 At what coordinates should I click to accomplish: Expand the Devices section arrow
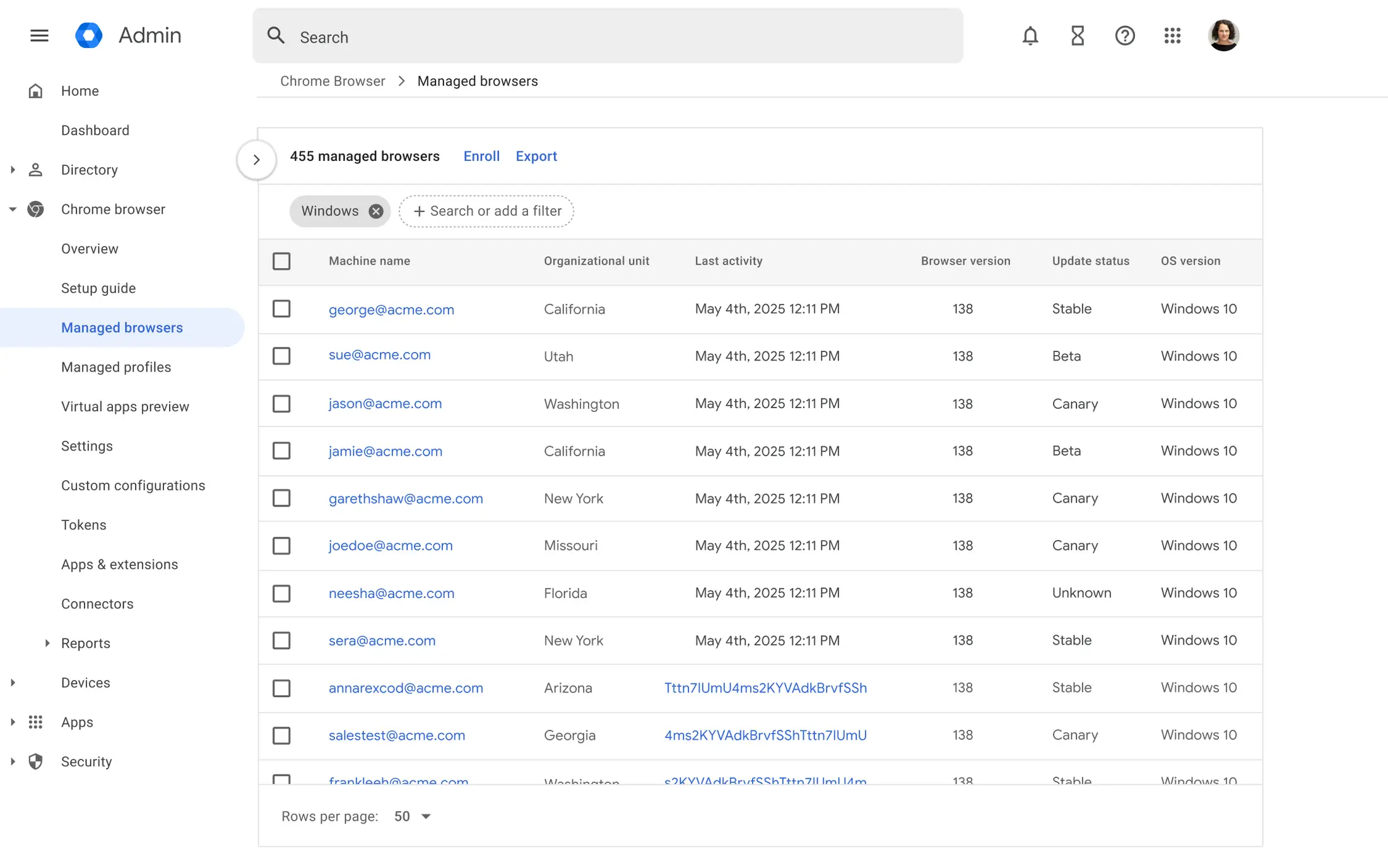(x=13, y=683)
